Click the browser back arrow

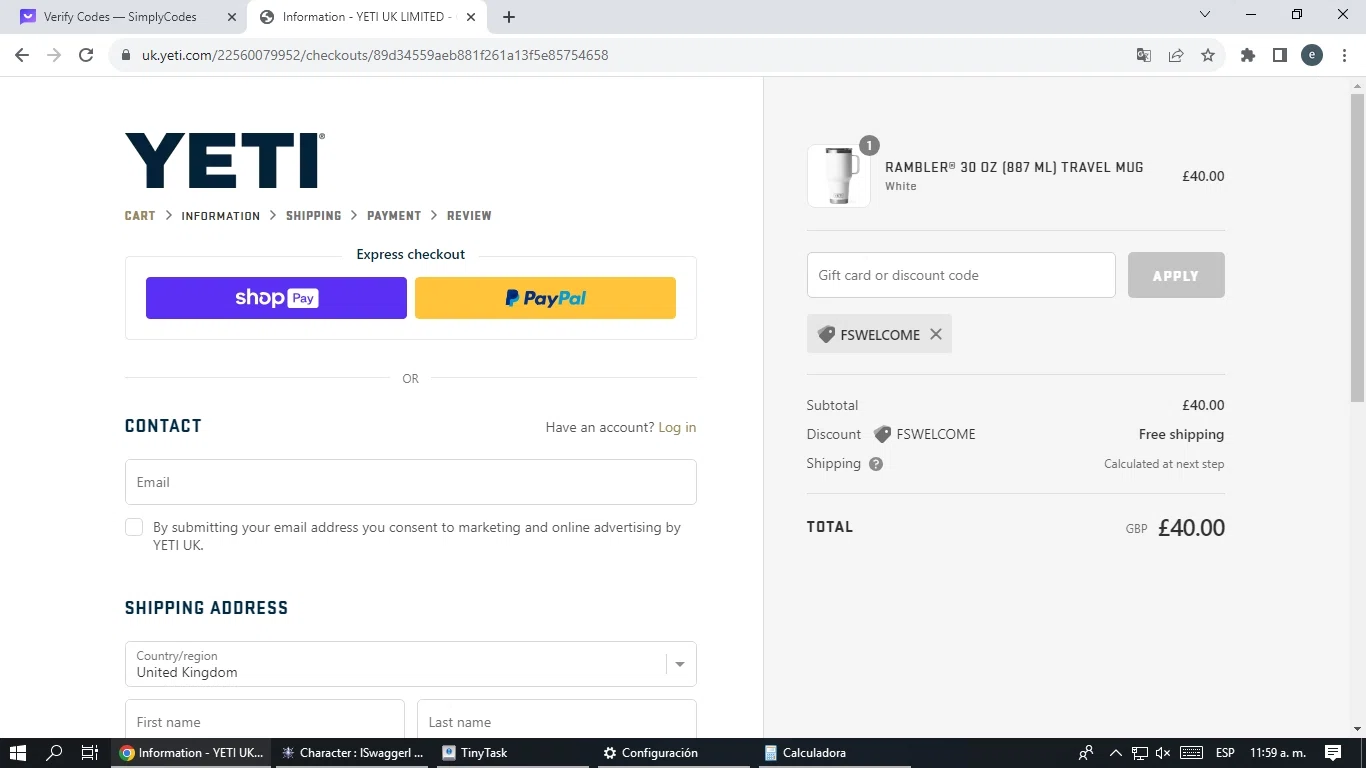point(22,55)
